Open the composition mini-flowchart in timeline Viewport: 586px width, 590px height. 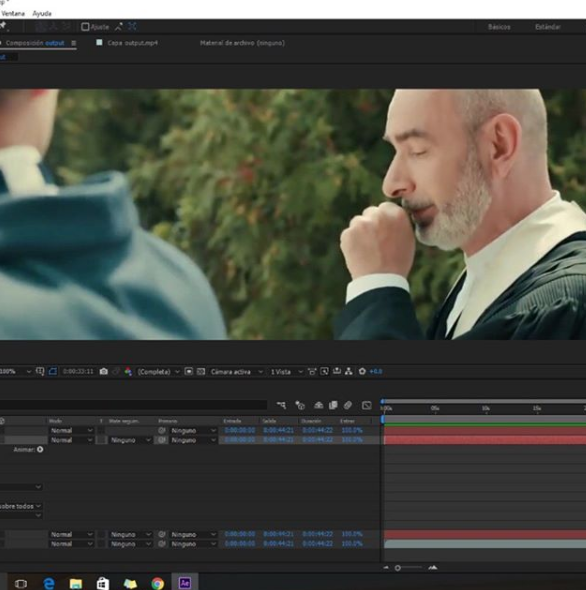[x=281, y=405]
